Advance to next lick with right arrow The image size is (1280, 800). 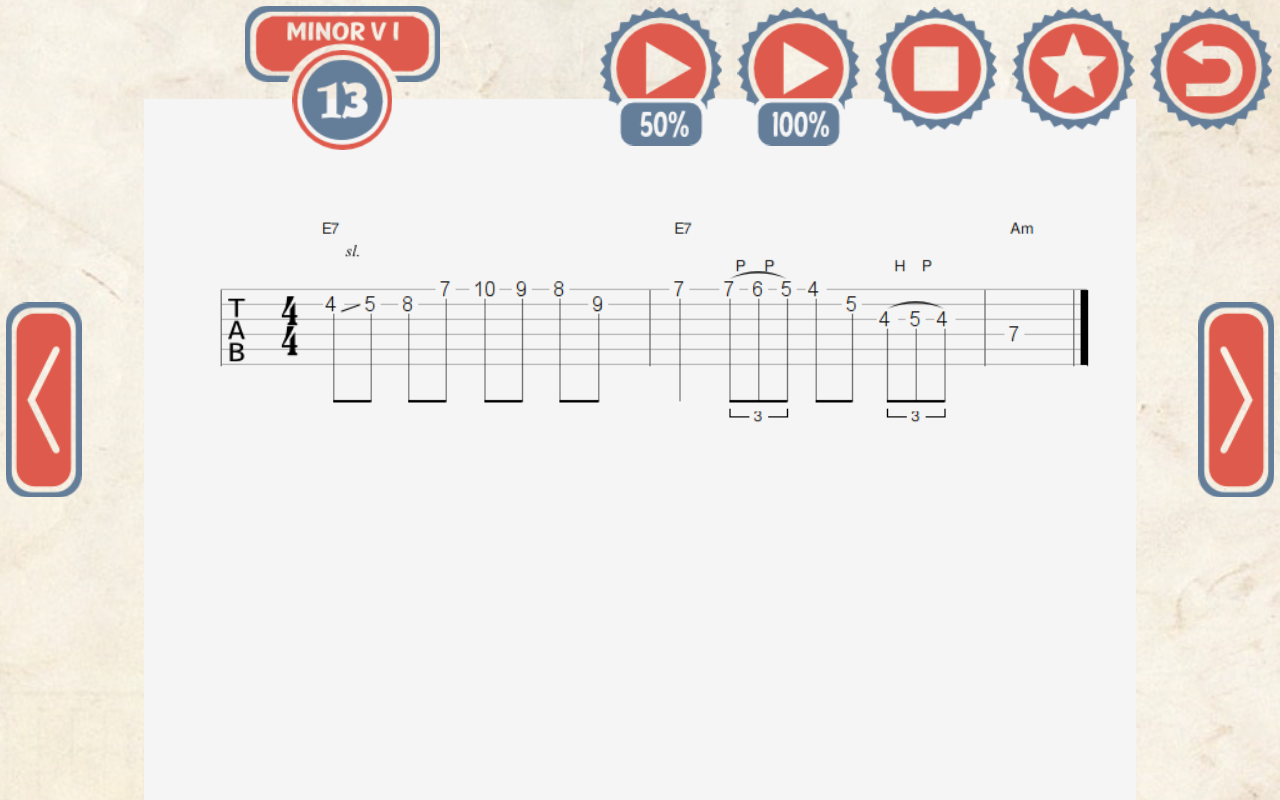pos(1236,399)
